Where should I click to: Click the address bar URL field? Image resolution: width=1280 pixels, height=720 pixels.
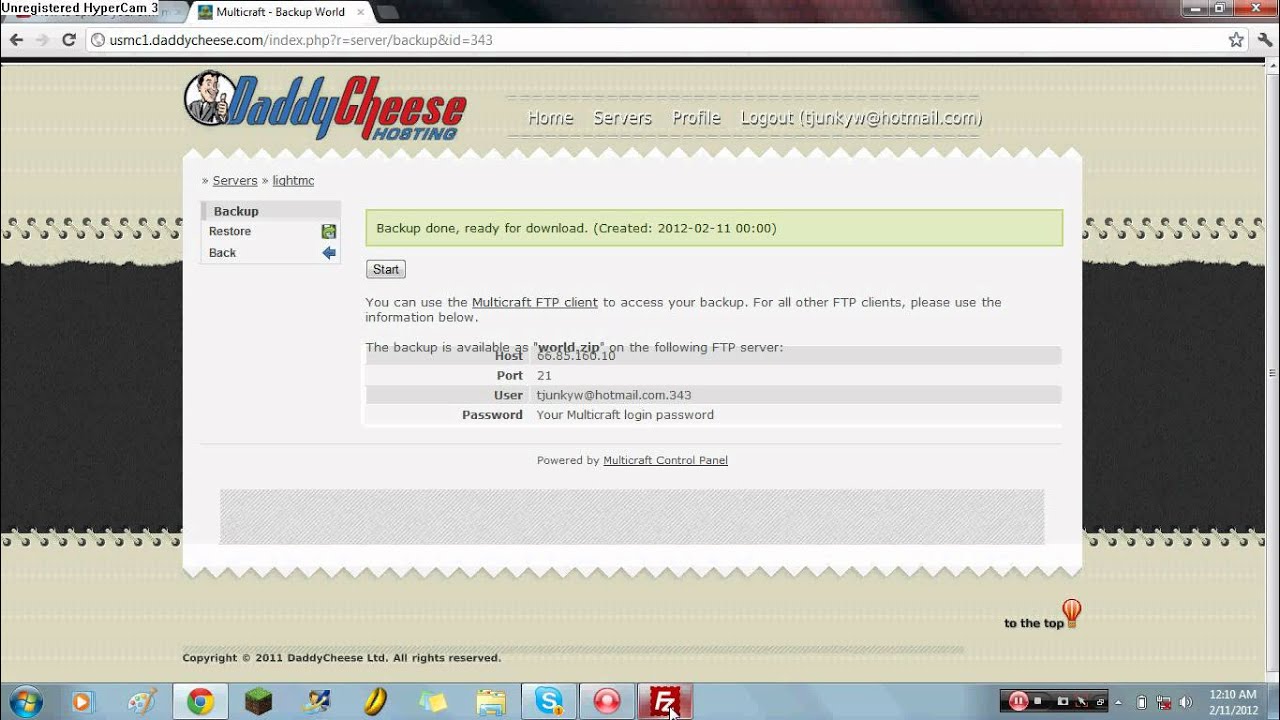[655, 40]
